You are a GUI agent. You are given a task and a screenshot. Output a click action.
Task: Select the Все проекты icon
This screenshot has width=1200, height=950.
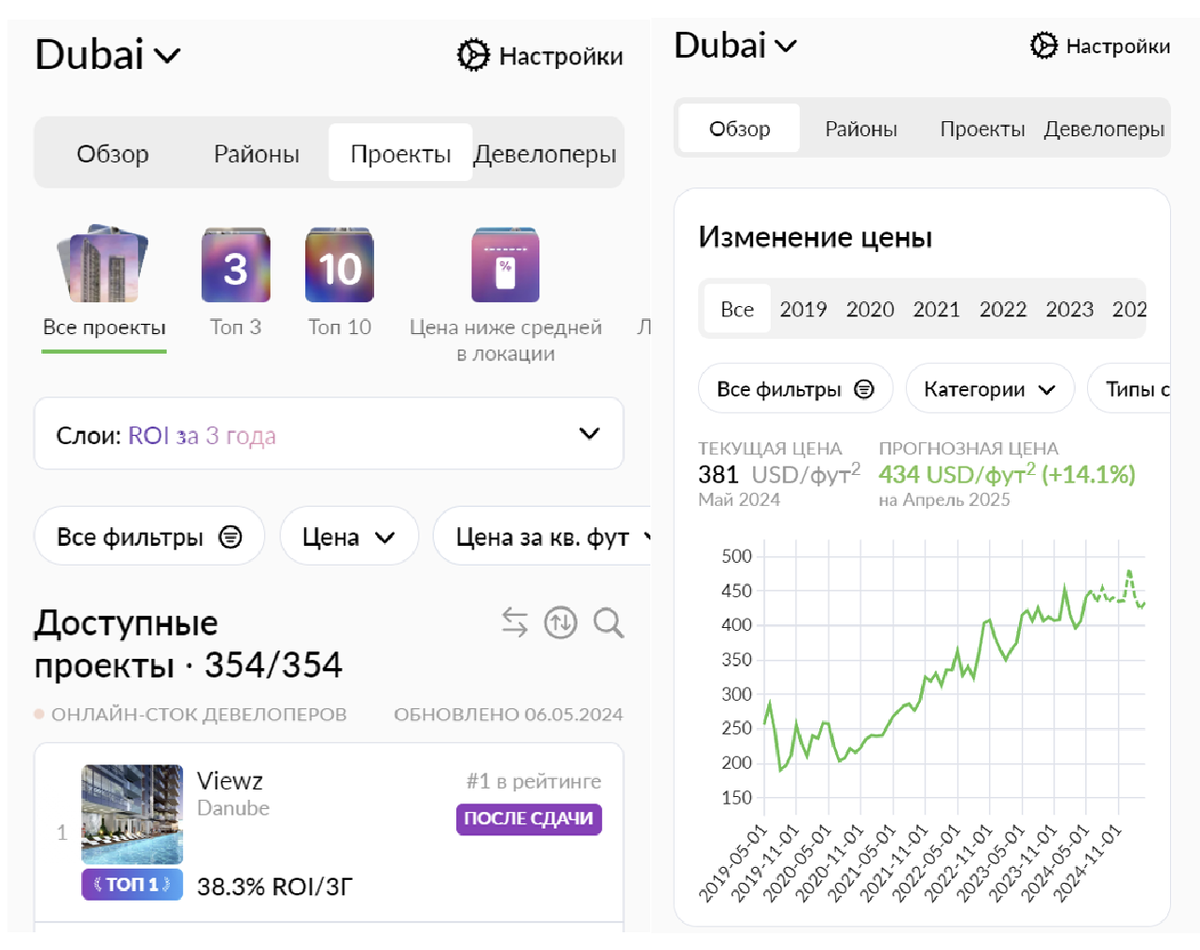[x=104, y=265]
